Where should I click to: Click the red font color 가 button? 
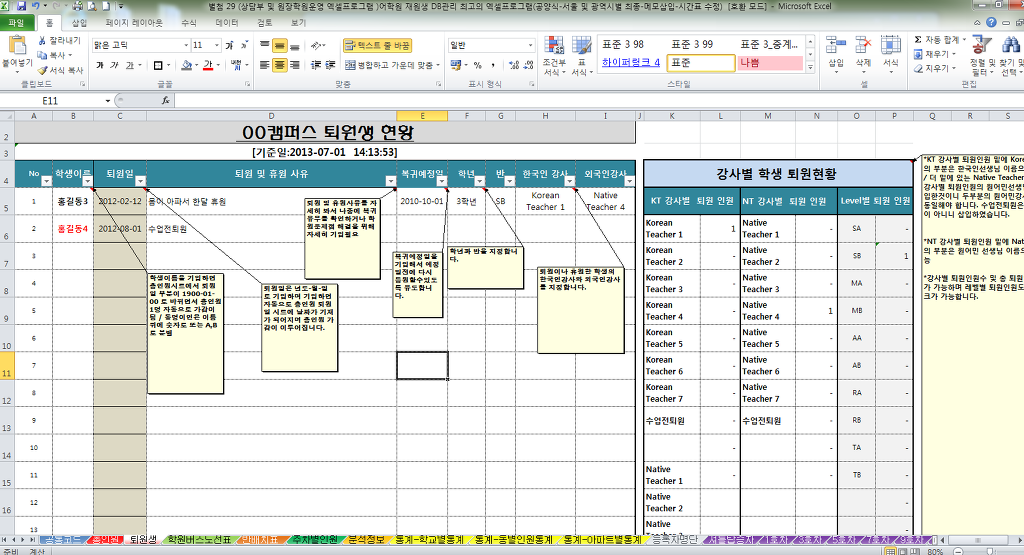pos(208,65)
